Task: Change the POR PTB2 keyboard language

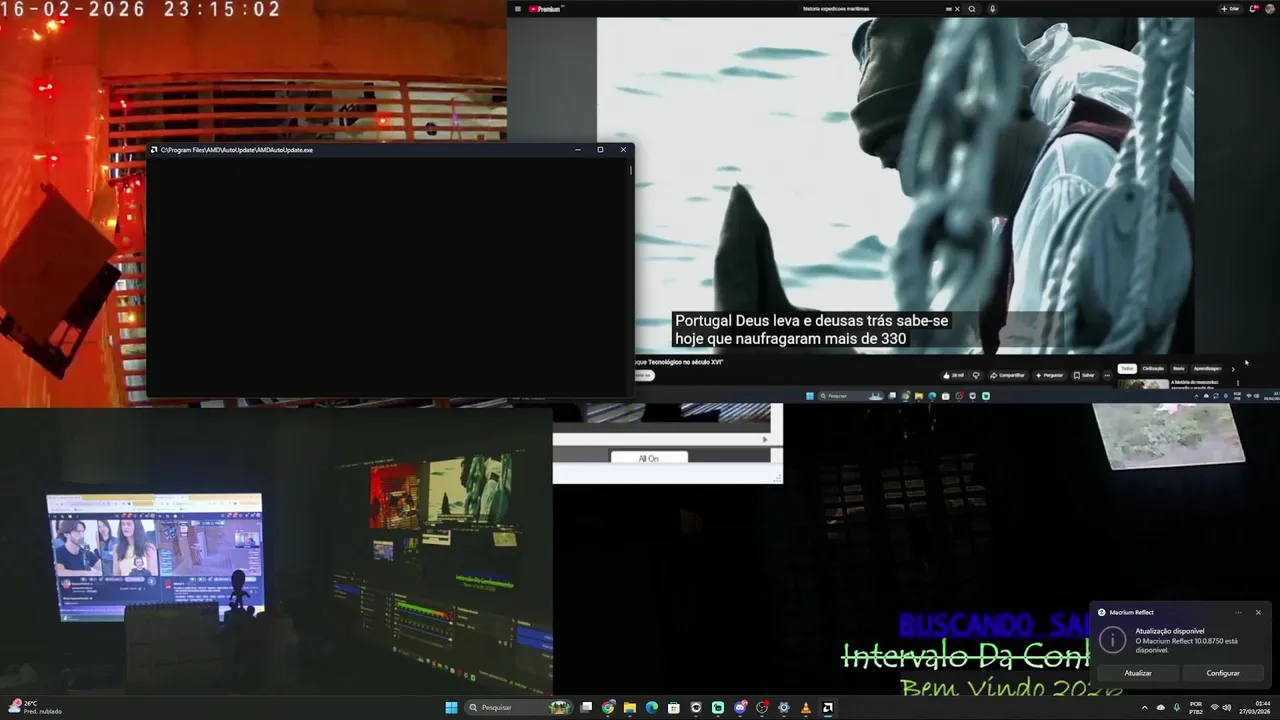Action: pyautogui.click(x=1196, y=708)
